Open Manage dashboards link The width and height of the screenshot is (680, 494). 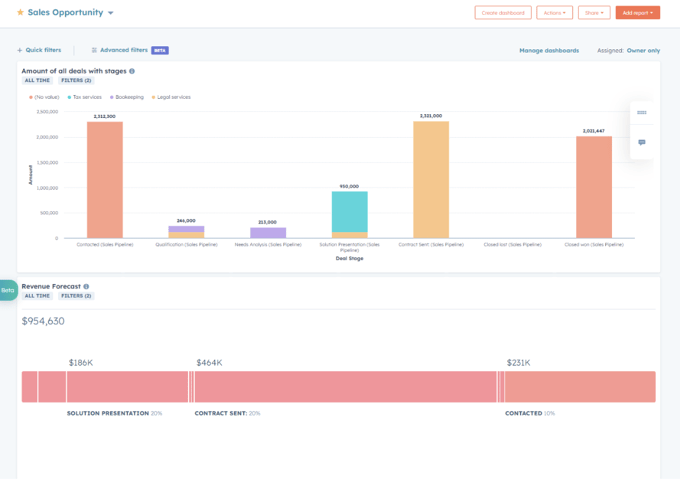coord(549,50)
